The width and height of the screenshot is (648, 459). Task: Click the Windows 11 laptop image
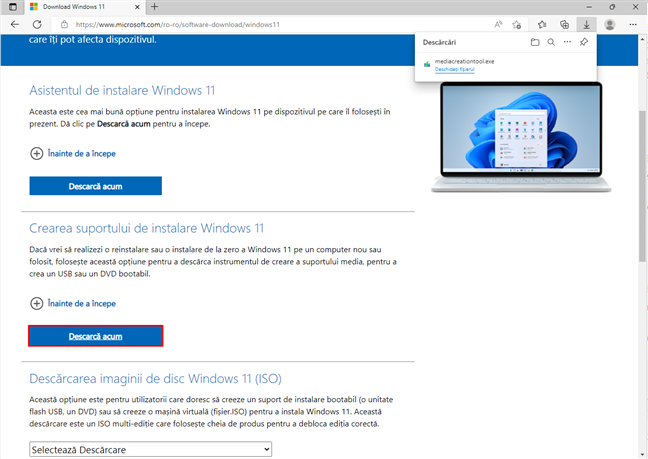(x=521, y=137)
